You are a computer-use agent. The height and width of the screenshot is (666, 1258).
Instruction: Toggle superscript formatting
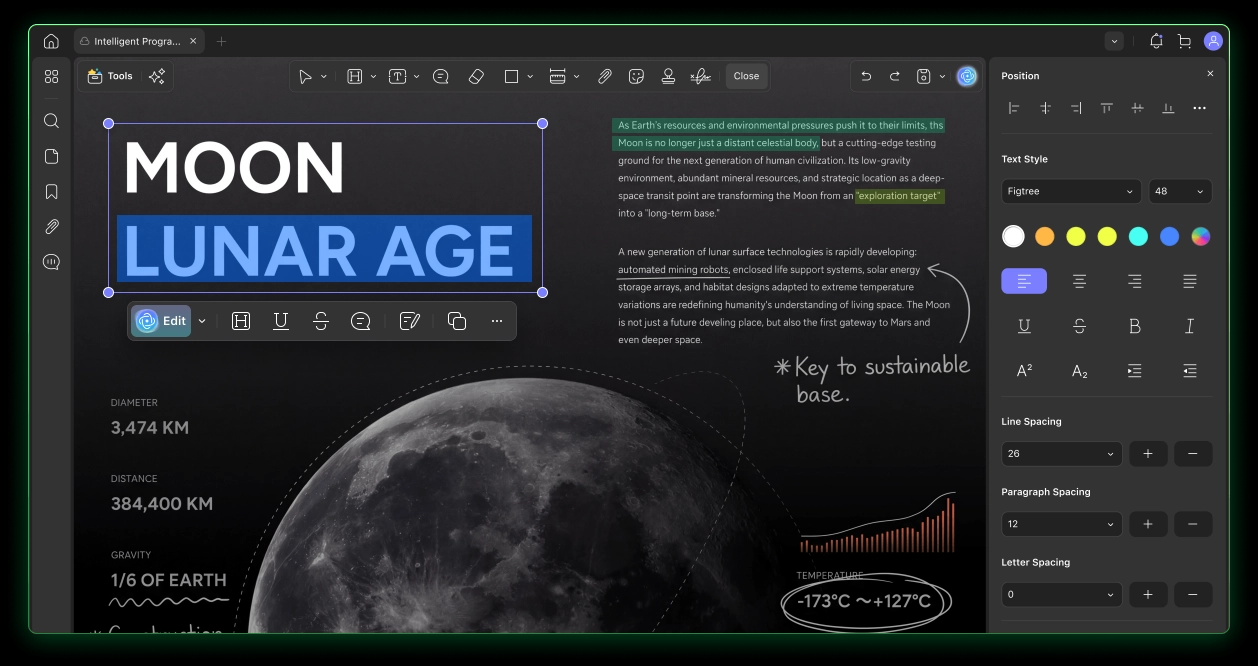pyautogui.click(x=1024, y=370)
